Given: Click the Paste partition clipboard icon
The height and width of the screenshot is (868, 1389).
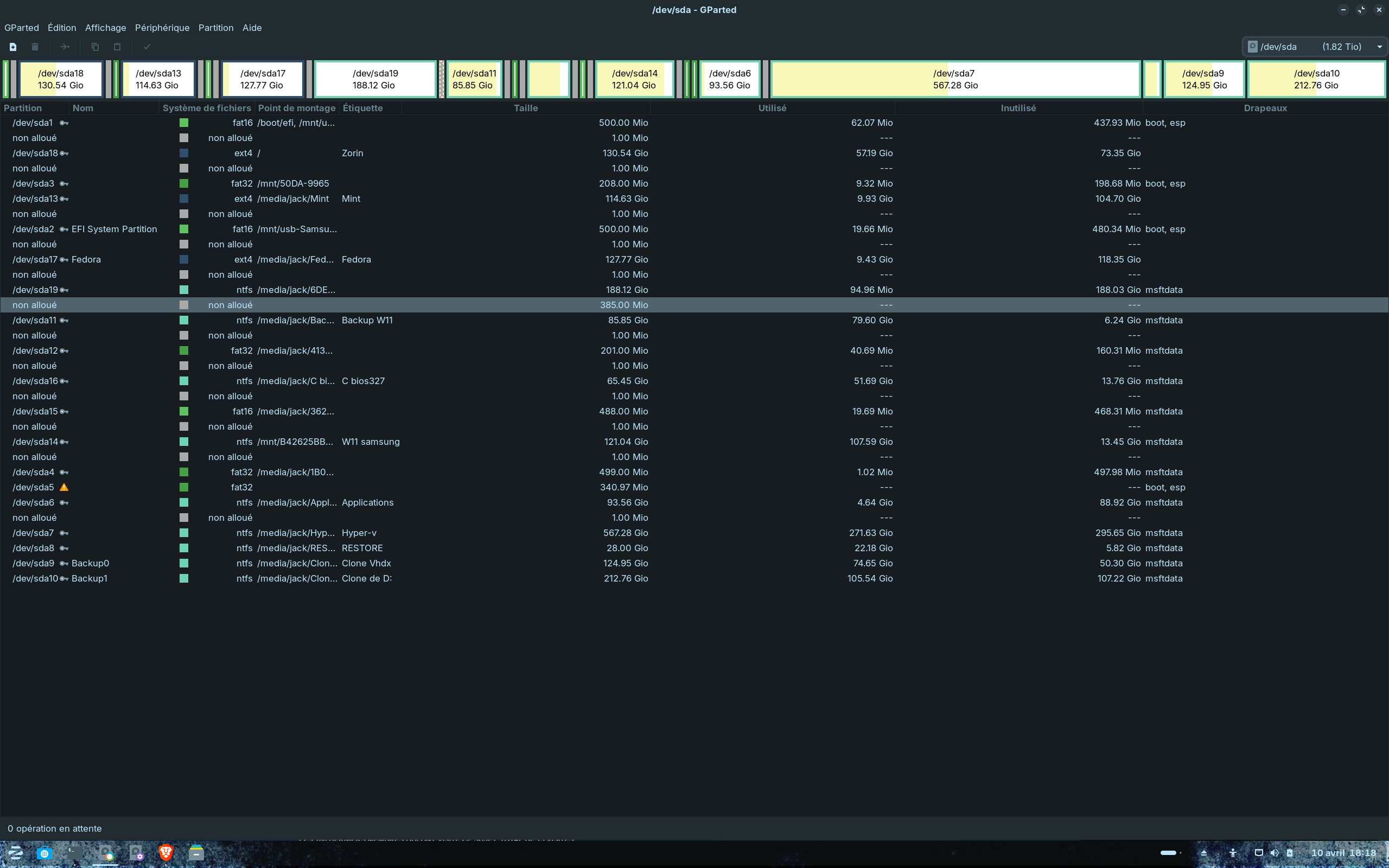Looking at the screenshot, I should click(117, 47).
